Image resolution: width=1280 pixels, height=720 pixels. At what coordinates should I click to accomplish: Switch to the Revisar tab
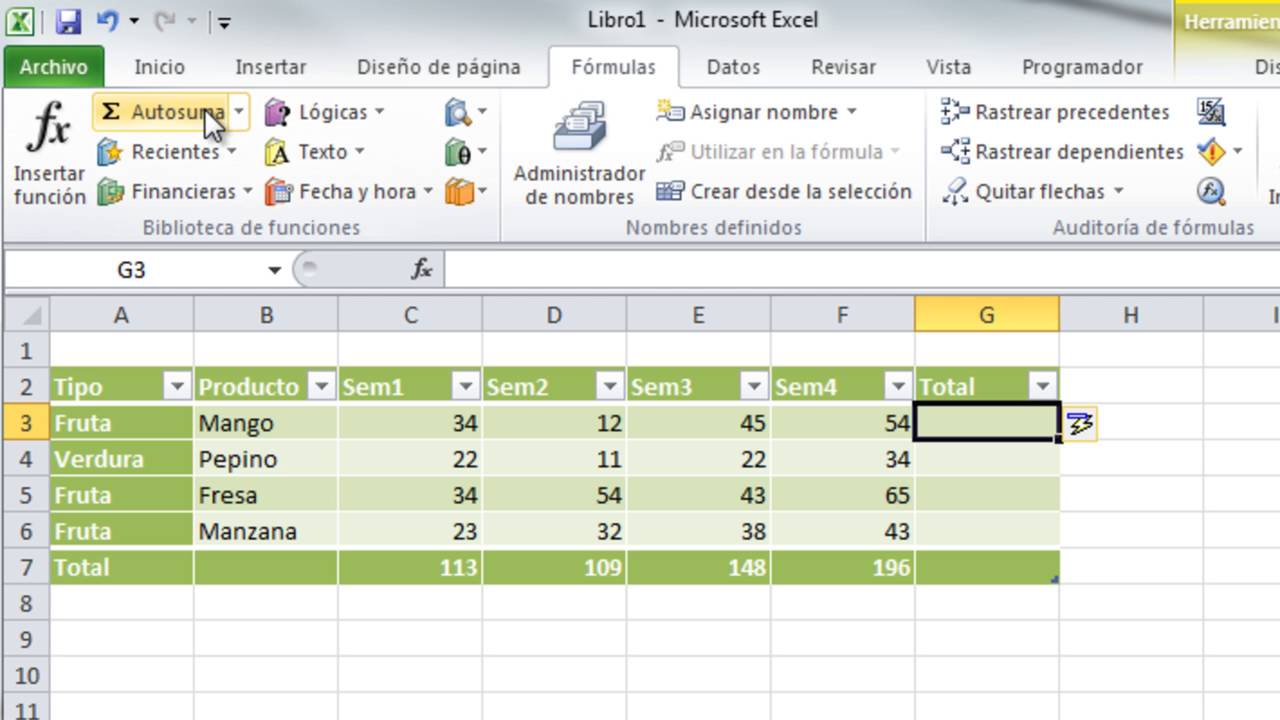[844, 67]
